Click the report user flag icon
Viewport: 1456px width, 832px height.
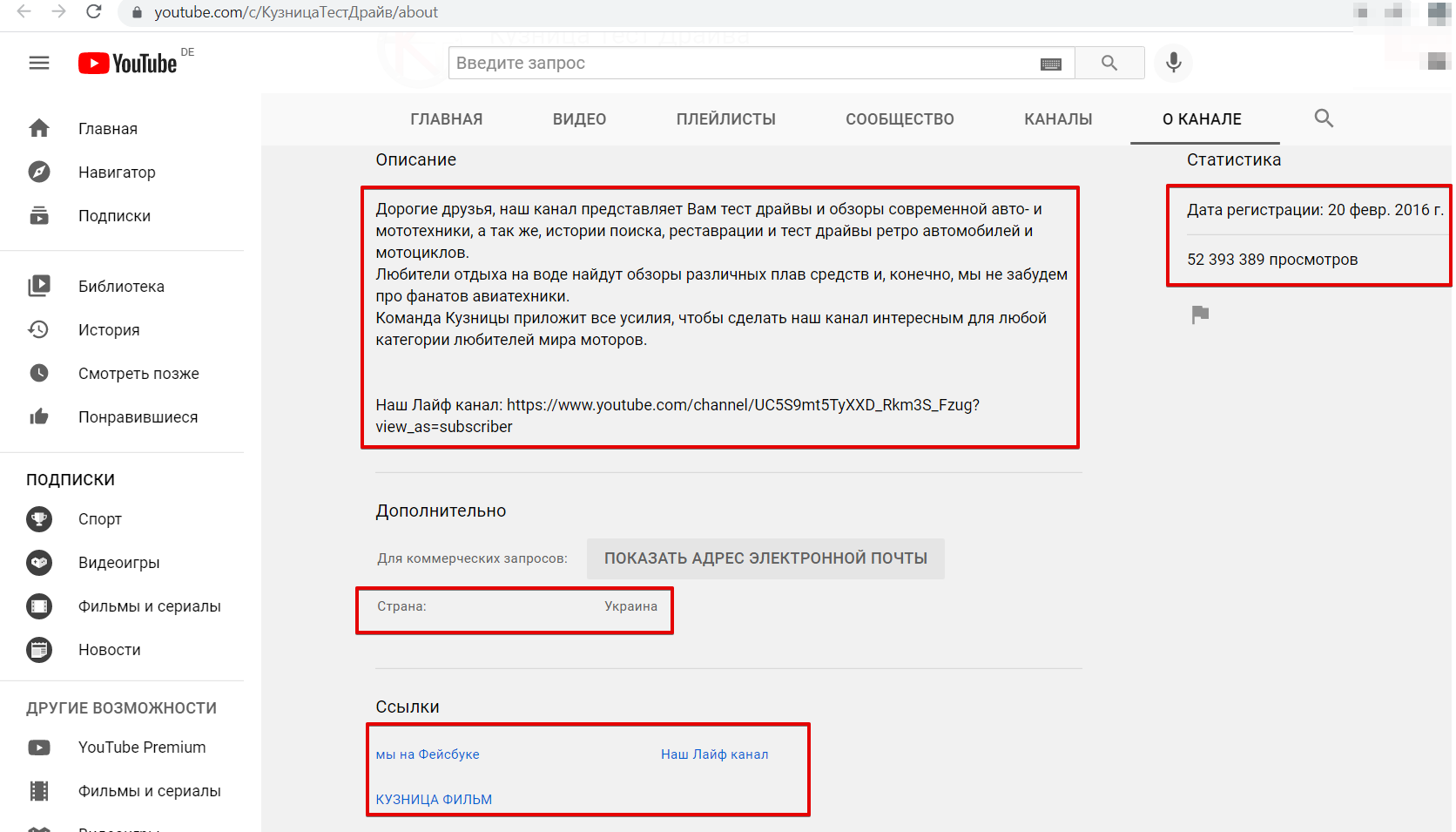click(1200, 315)
